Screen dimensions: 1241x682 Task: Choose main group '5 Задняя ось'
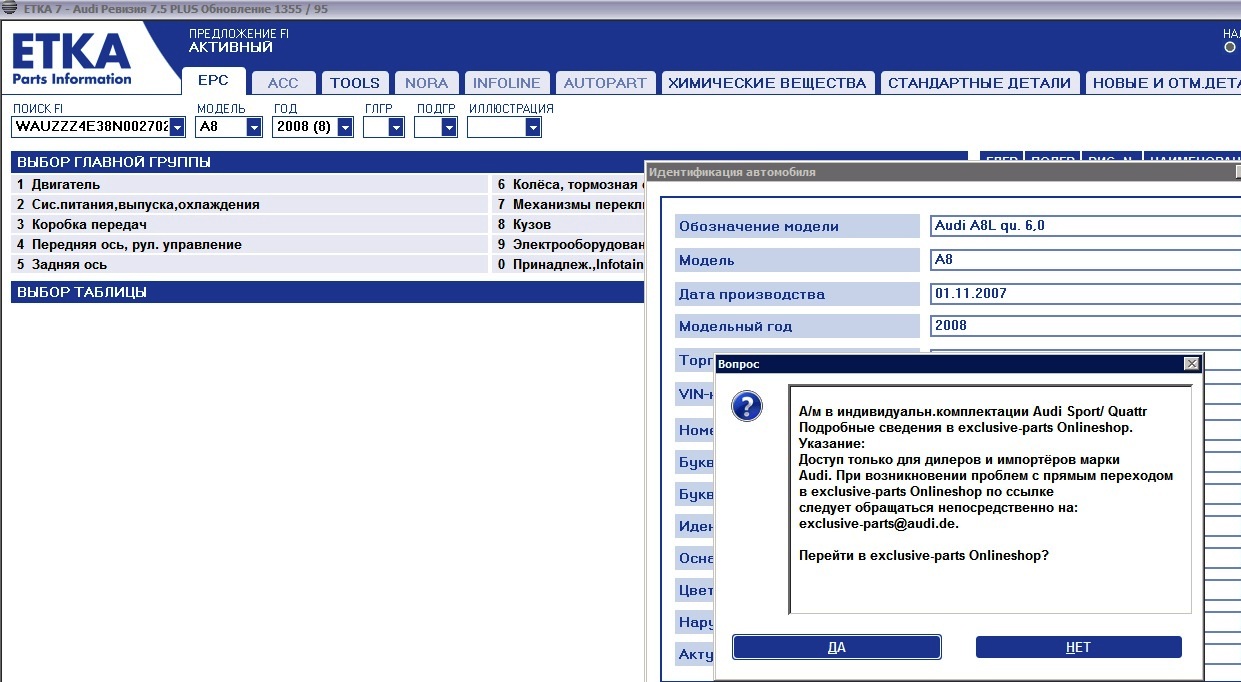(x=250, y=265)
